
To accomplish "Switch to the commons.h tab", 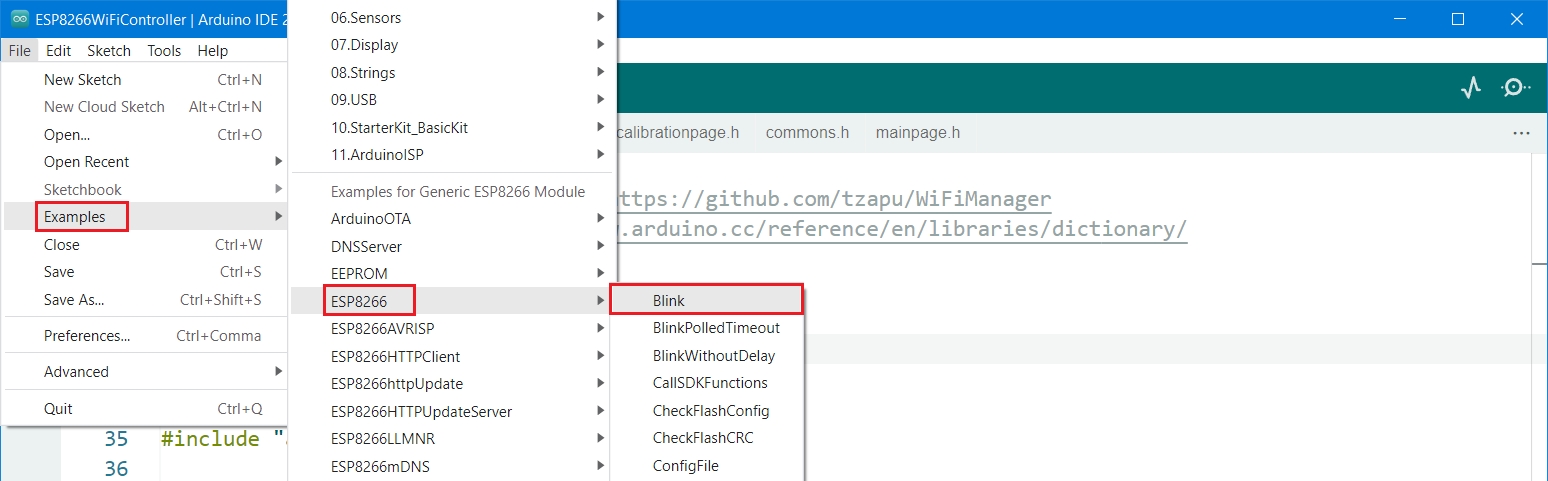I will (806, 132).
